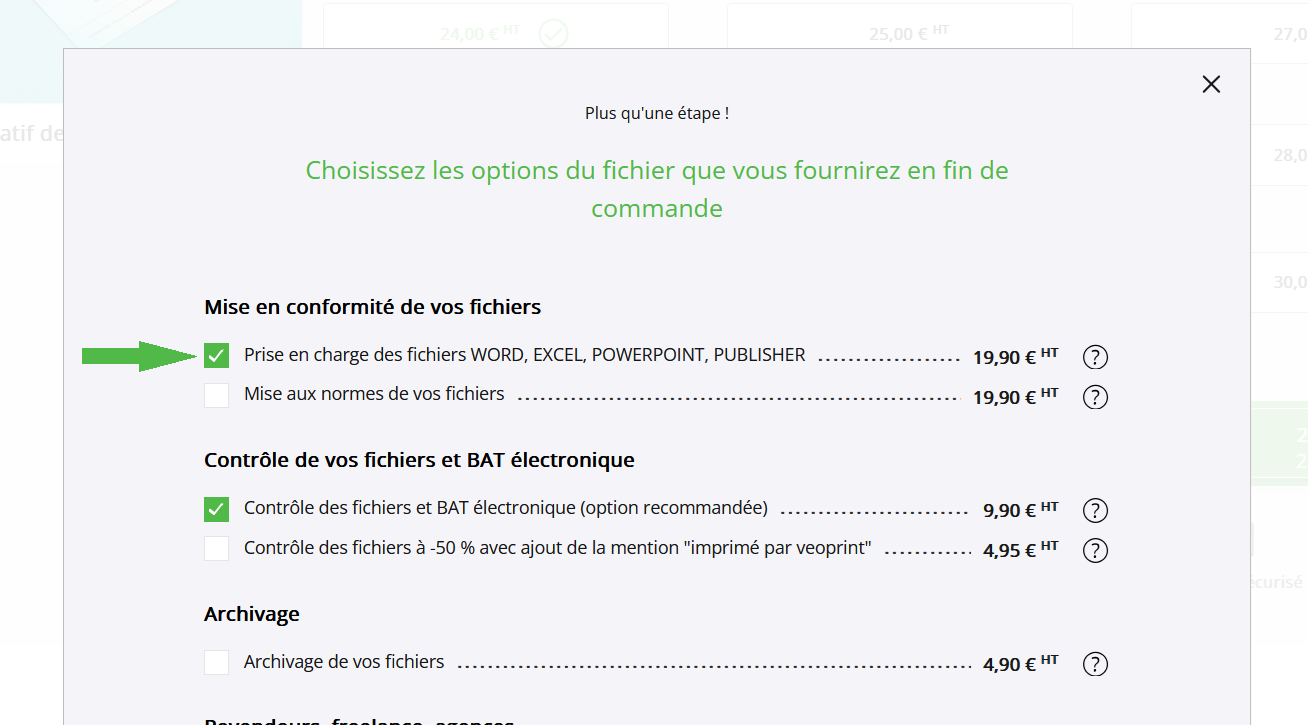
Task: Uncheck Contrôle des fichiers et BAT électronique checkbox
Action: 216,509
